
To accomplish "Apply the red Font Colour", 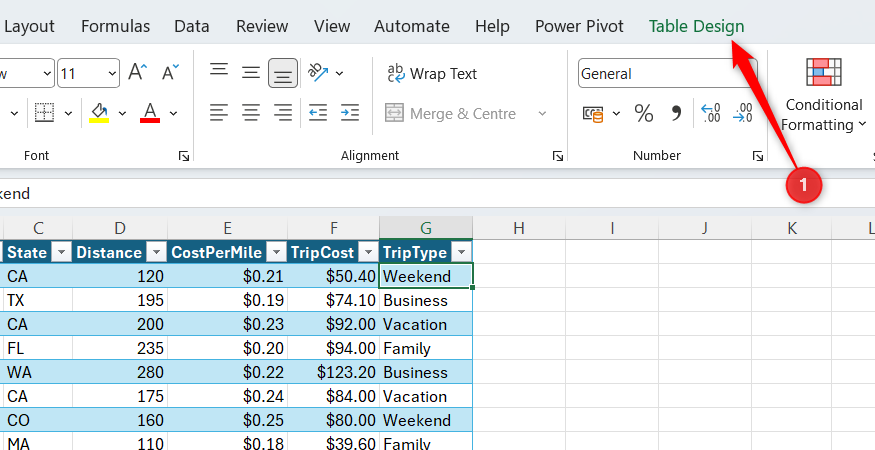I will pyautogui.click(x=150, y=112).
